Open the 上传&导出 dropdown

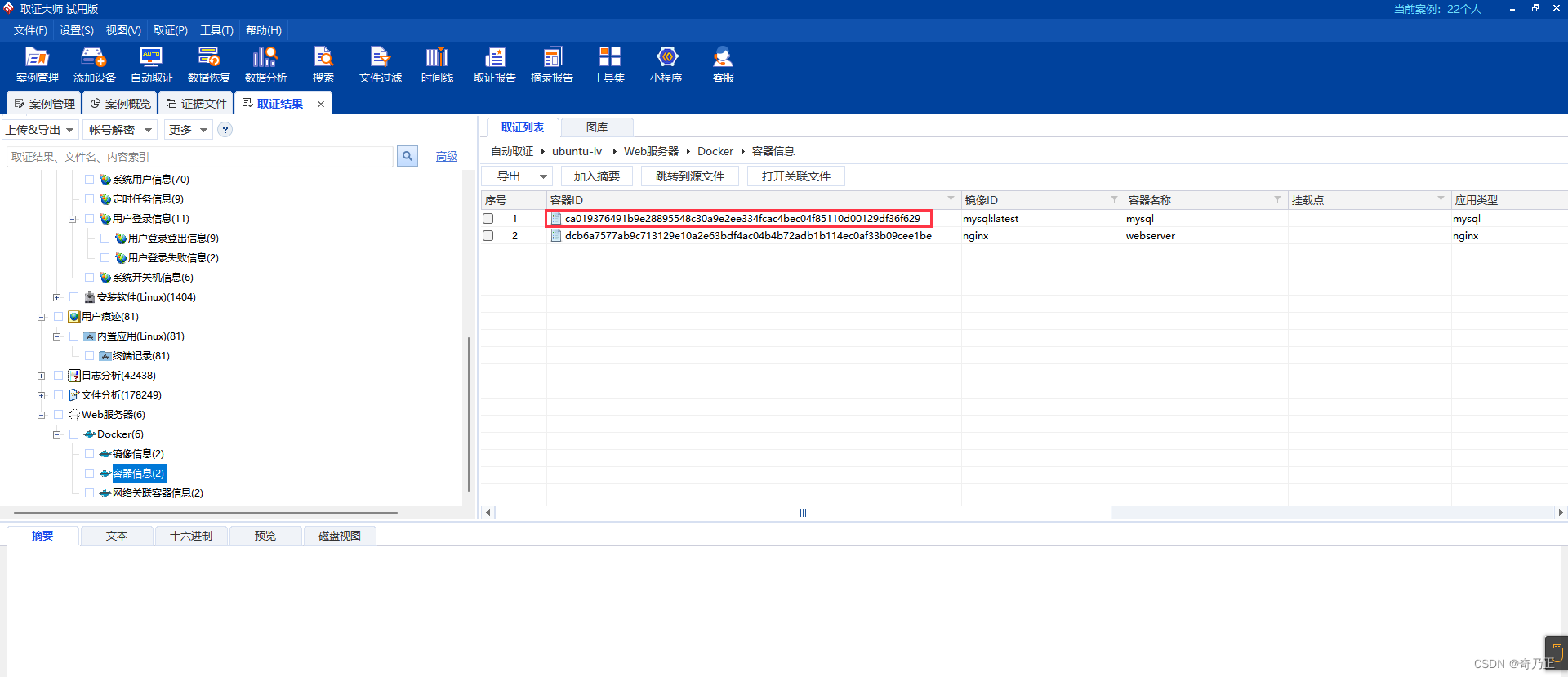pos(40,130)
